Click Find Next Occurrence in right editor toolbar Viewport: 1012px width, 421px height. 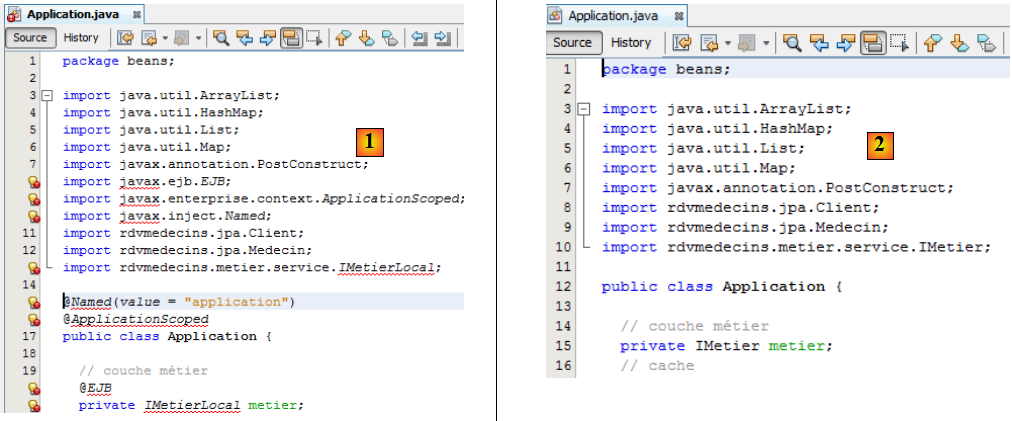pos(845,42)
